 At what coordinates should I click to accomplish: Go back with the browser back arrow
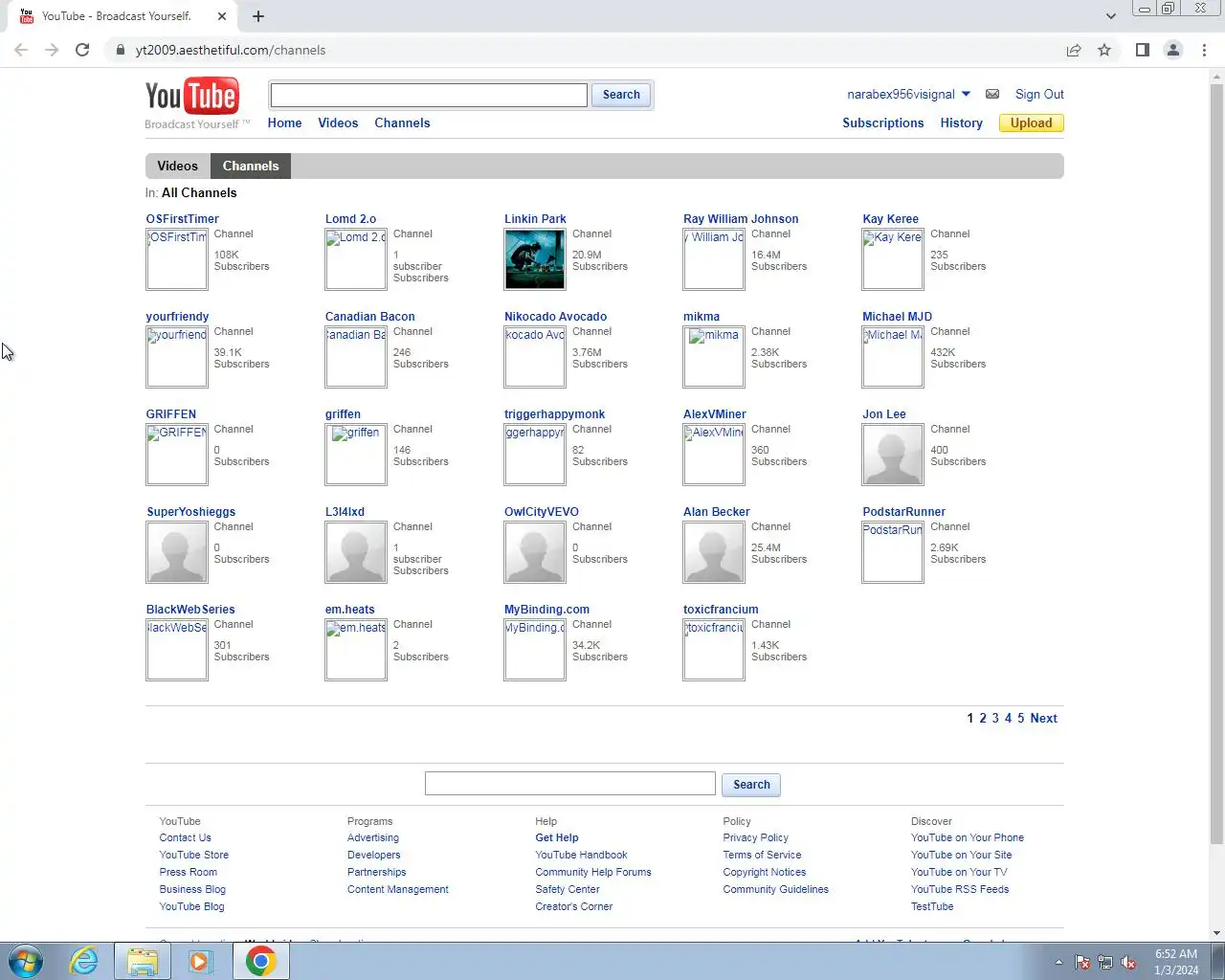pos(21,50)
